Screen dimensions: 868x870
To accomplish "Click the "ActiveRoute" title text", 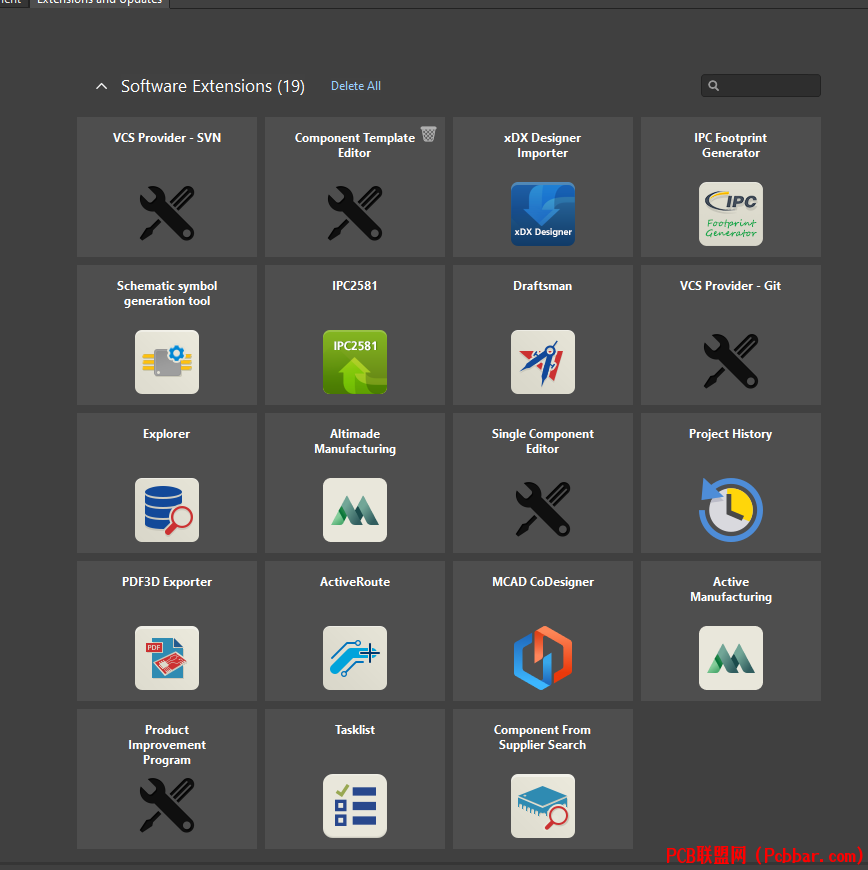I will pos(355,582).
